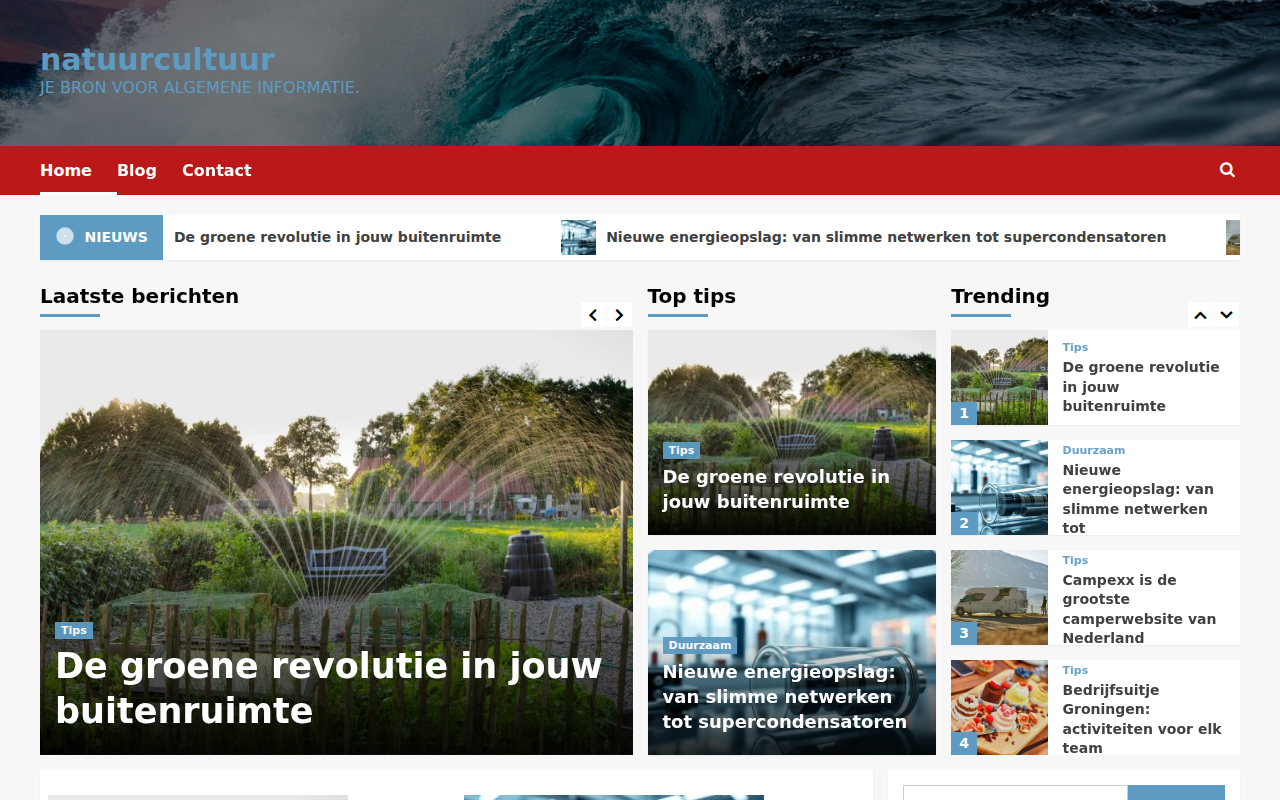
Task: Open the Blog menu item
Action: tap(137, 170)
